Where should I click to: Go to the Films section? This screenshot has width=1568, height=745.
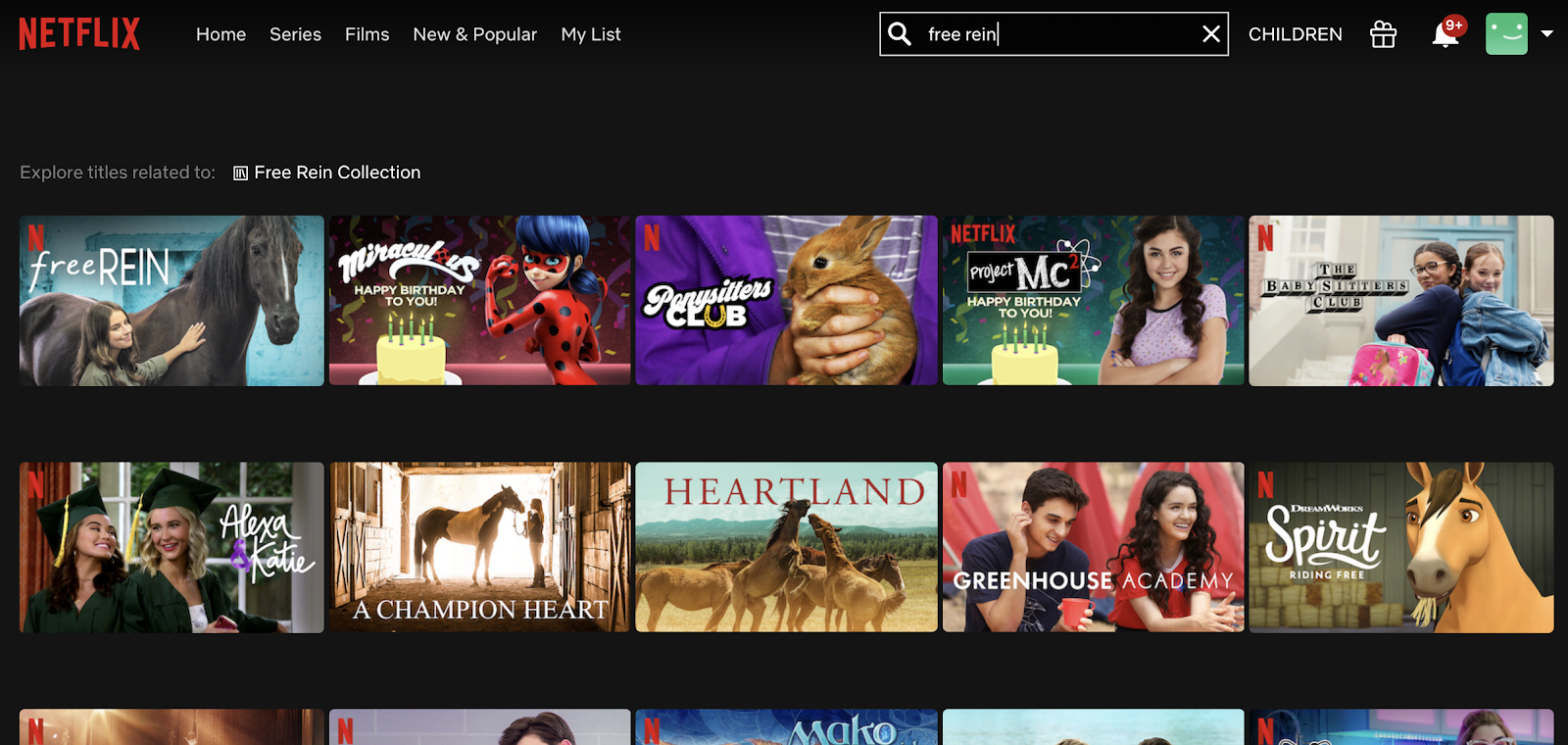[367, 34]
